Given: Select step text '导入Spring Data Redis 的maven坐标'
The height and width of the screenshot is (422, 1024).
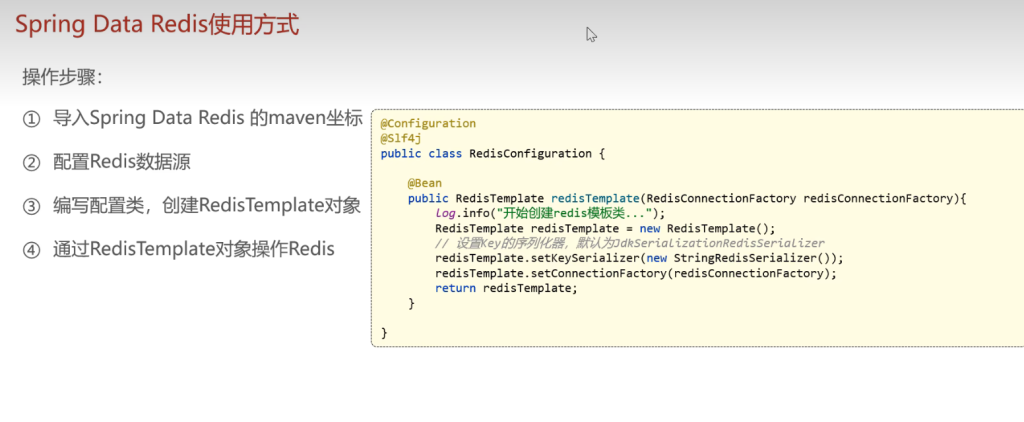Looking at the screenshot, I should click(207, 119).
